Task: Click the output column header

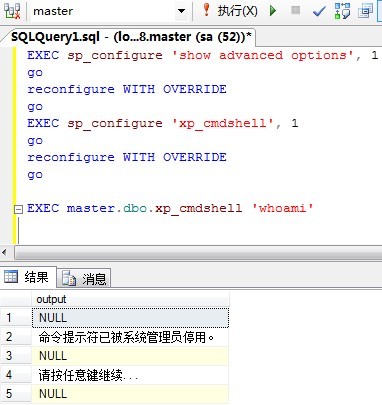Action: 130,299
